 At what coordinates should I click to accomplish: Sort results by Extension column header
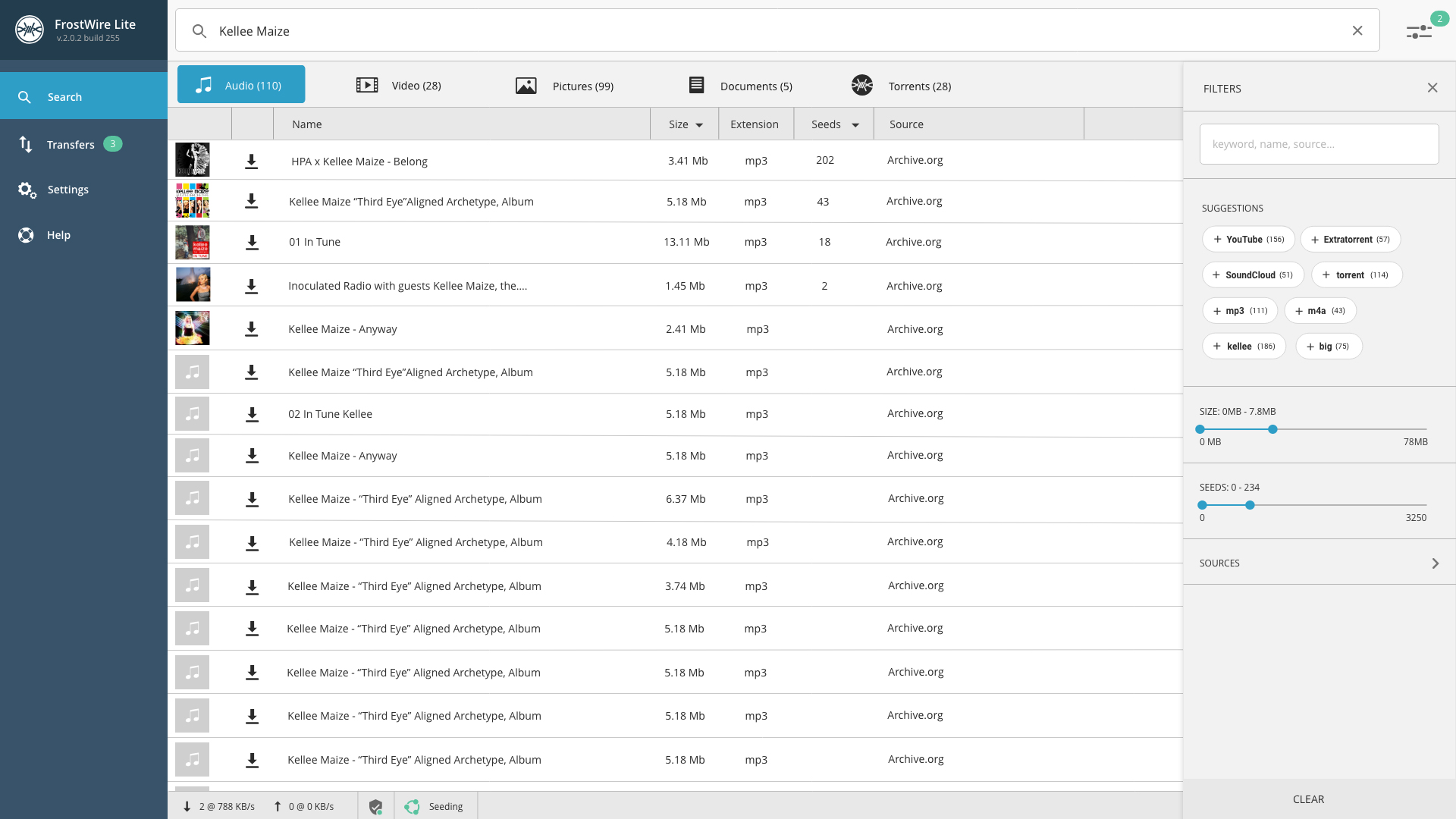click(755, 124)
